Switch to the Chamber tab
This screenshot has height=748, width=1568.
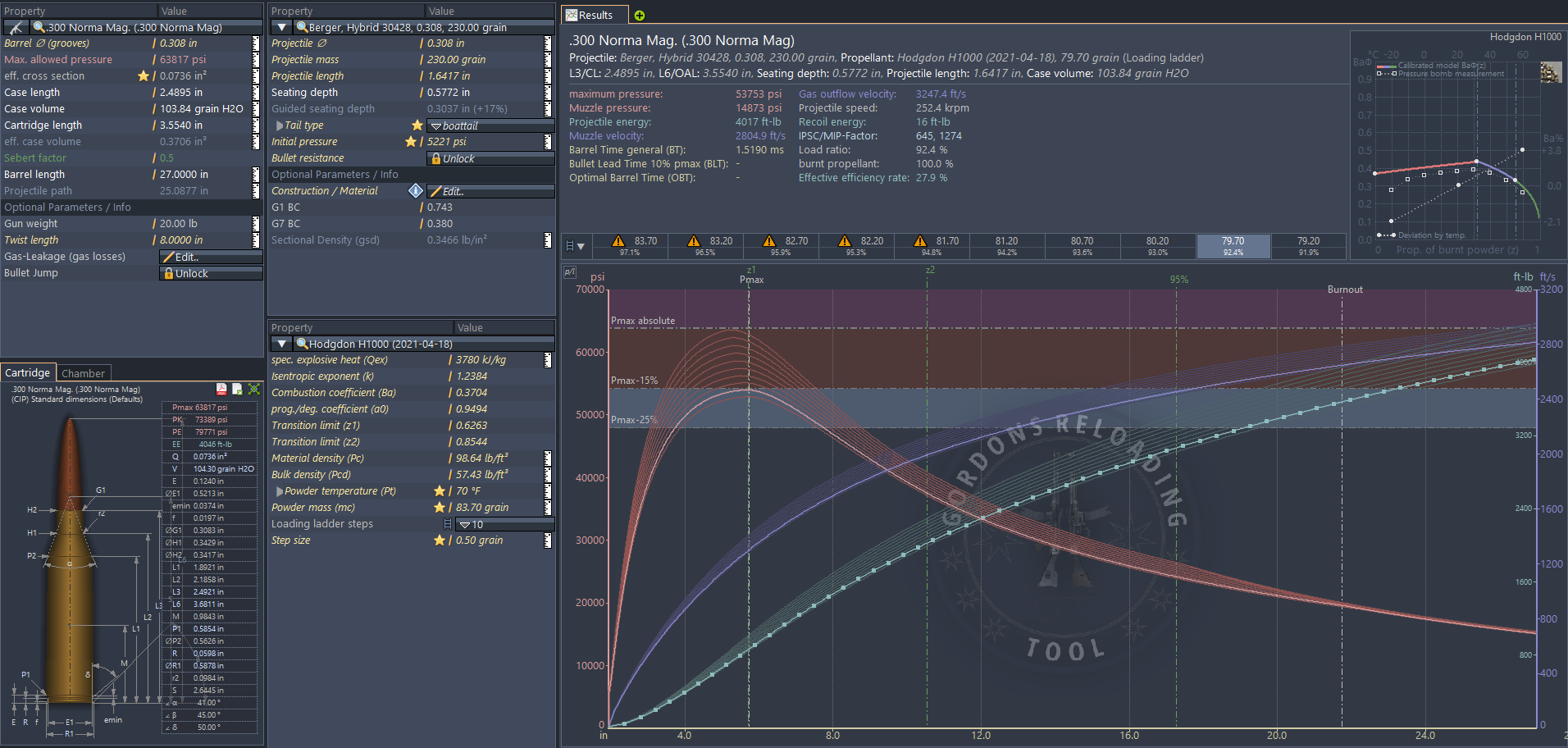coord(84,373)
